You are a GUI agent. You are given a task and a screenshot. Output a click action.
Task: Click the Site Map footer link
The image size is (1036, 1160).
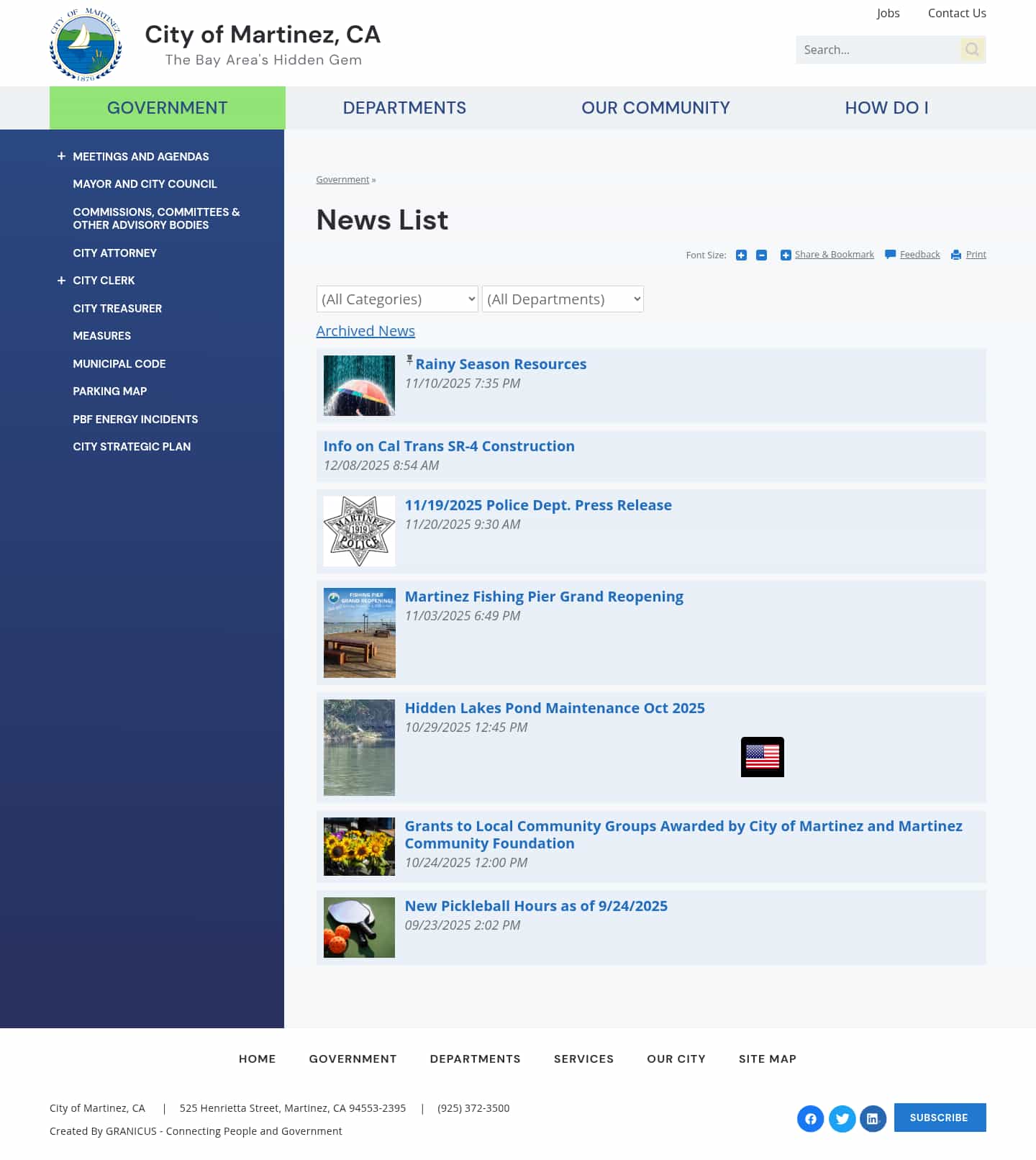point(768,1059)
